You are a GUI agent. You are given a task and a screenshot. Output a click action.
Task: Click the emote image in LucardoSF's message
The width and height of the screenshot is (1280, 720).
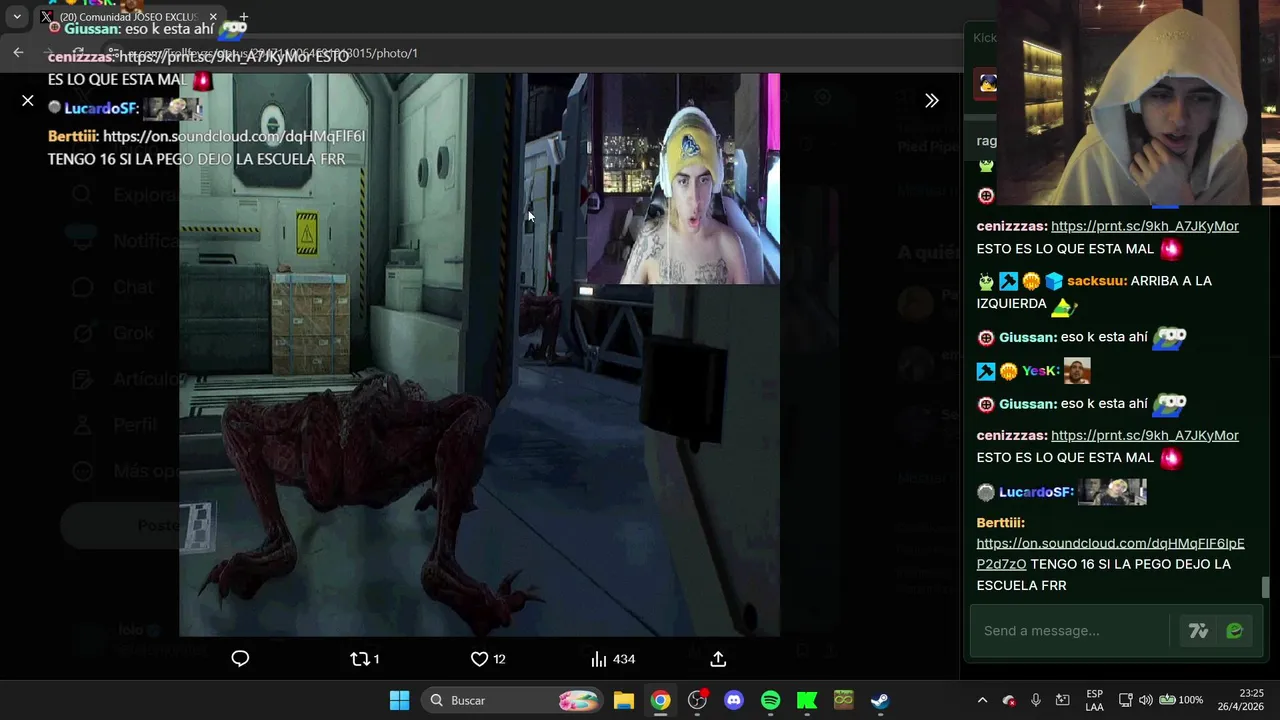click(1112, 491)
